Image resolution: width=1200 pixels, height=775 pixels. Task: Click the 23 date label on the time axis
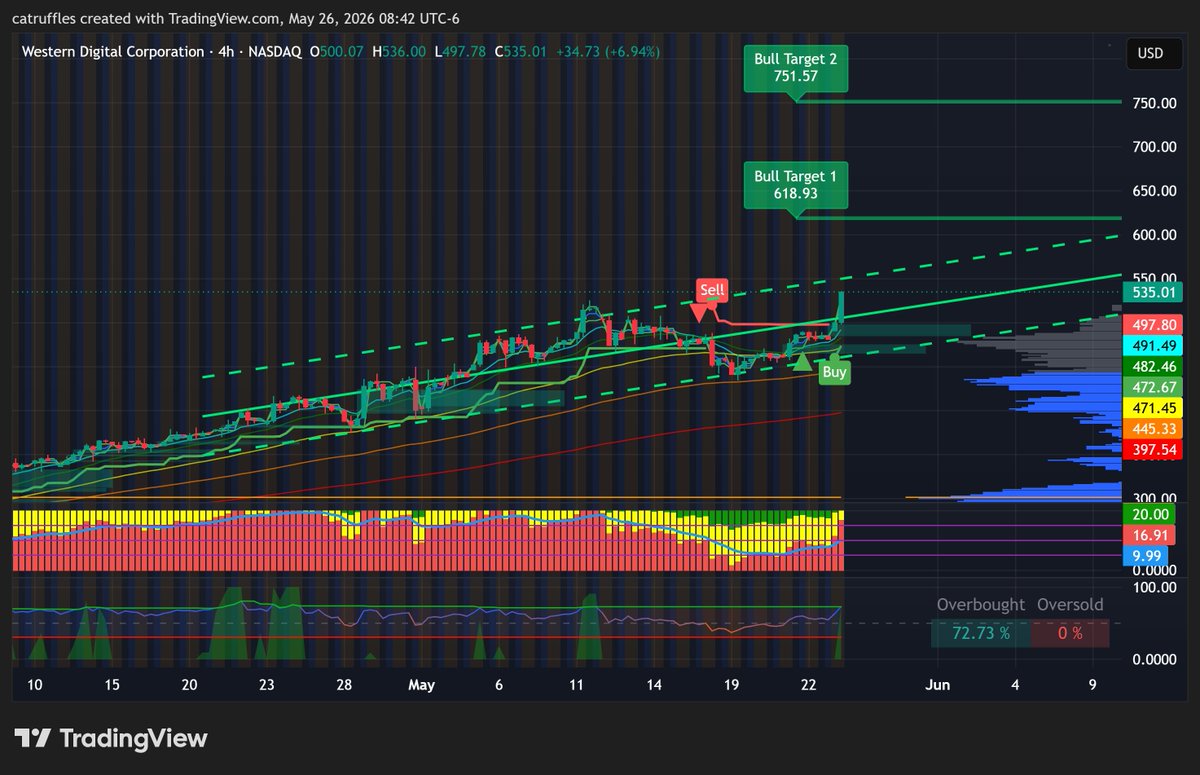tap(267, 685)
